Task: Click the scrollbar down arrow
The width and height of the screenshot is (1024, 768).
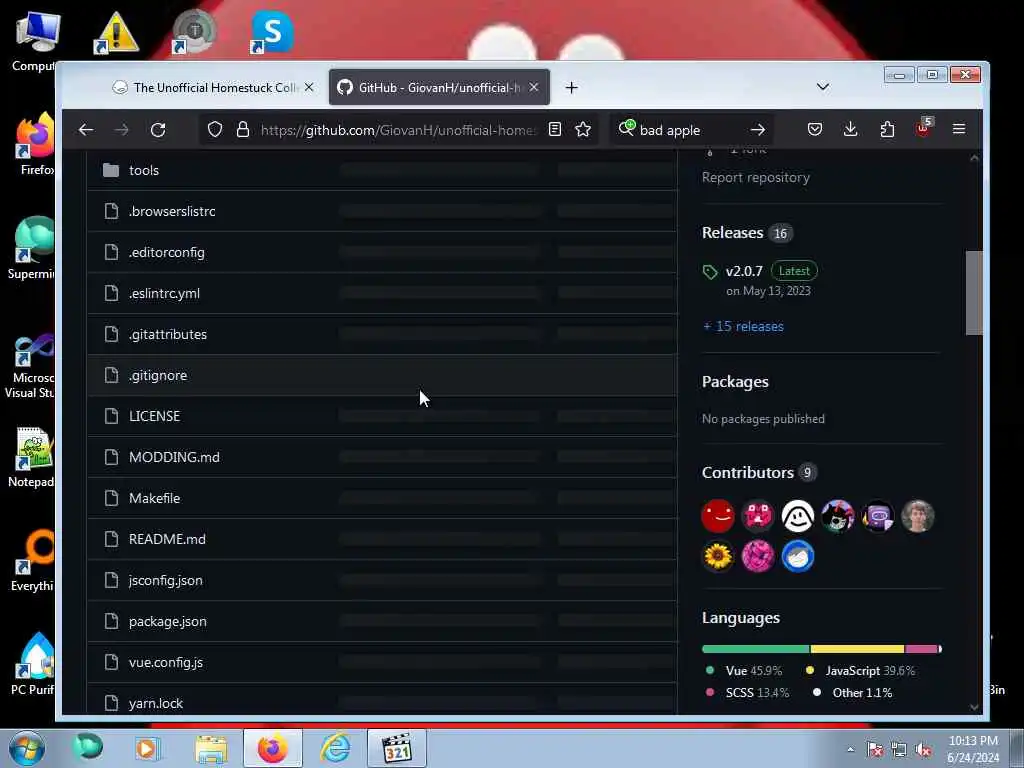Action: 974,707
